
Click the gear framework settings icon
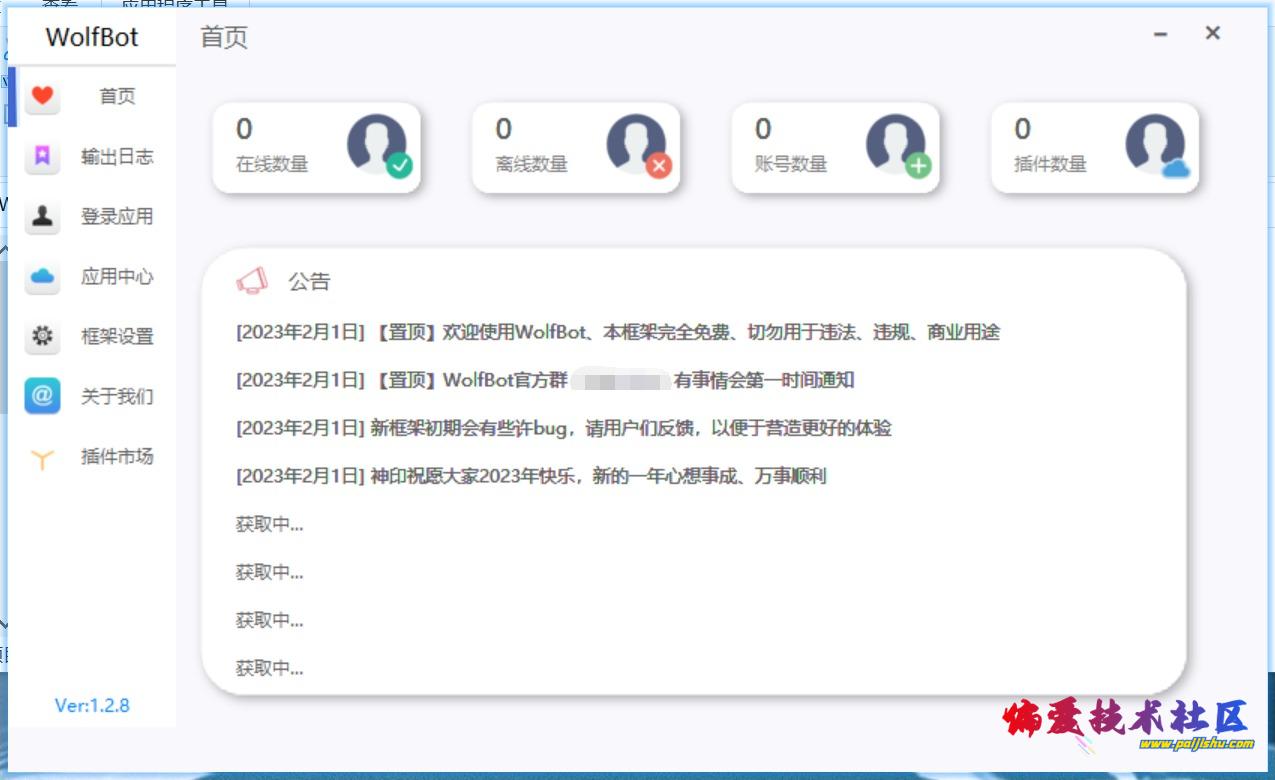pos(42,336)
